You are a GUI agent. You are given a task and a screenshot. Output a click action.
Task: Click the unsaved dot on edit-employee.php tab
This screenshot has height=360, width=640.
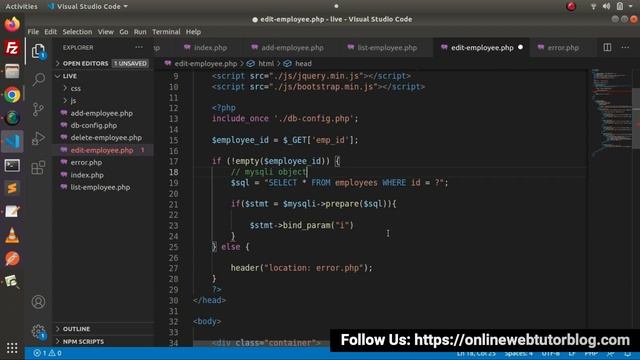pos(520,47)
